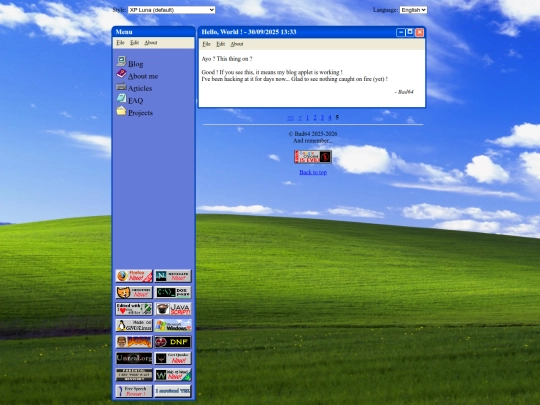Go to previous page with < link
This screenshot has height=405, width=540.
300,118
